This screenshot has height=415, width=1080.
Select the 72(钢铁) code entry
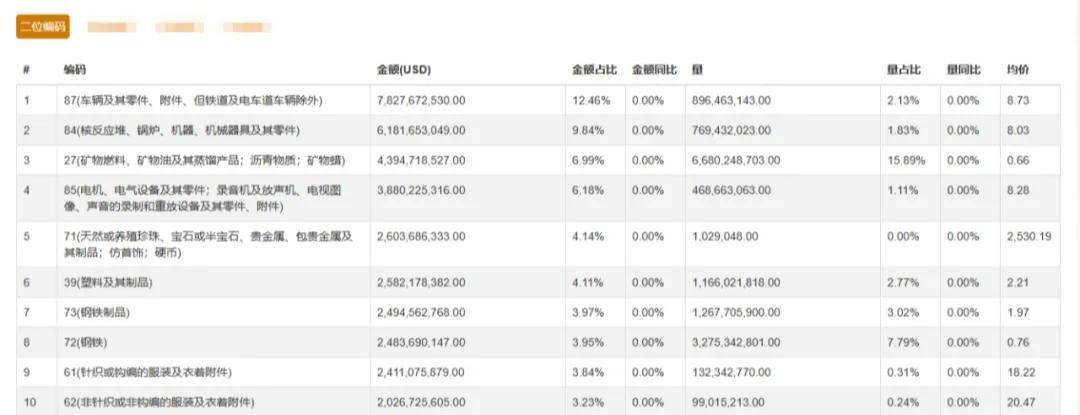point(87,342)
